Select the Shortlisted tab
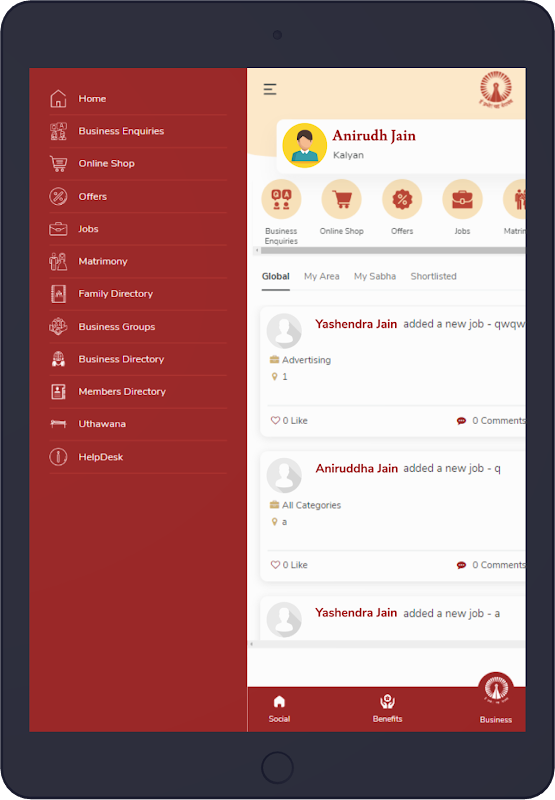 click(x=433, y=276)
